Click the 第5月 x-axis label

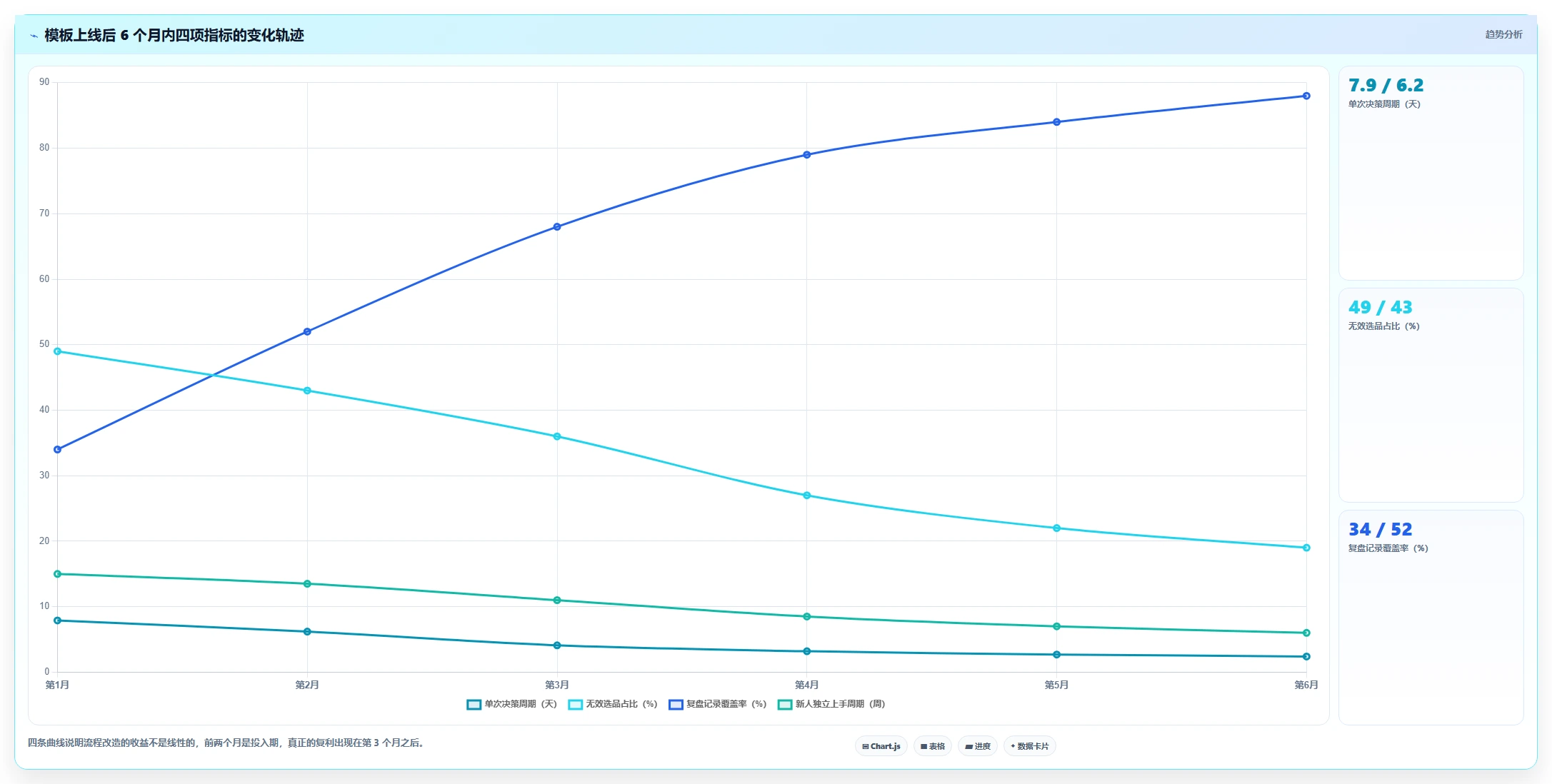(x=1056, y=685)
